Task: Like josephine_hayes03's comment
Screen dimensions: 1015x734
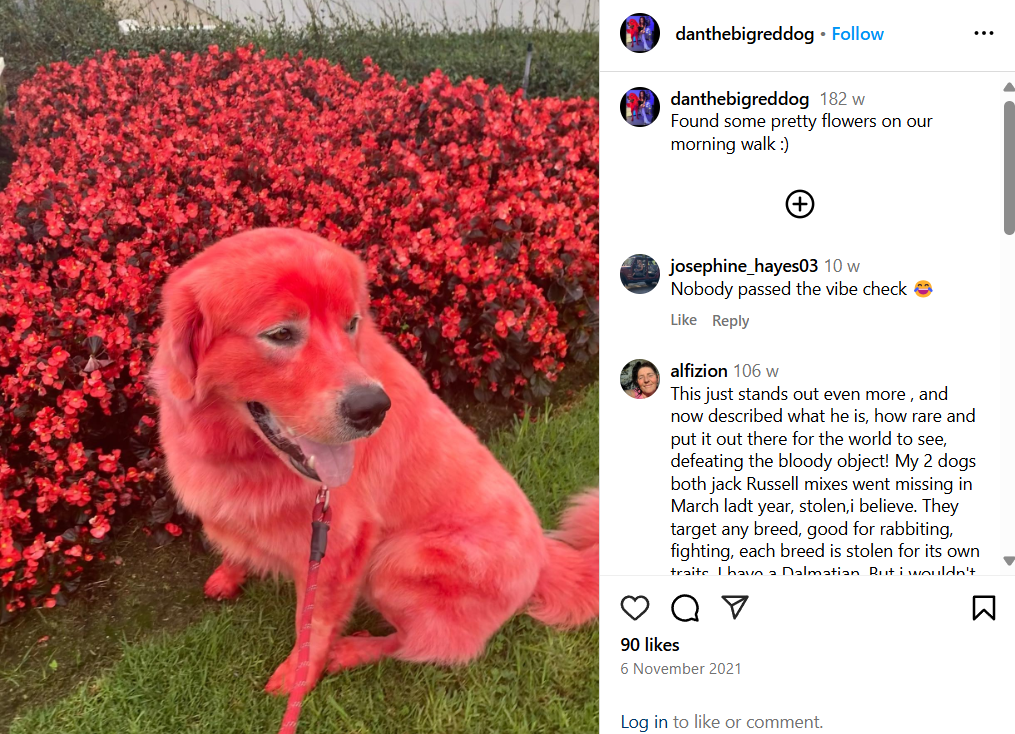Action: (684, 320)
